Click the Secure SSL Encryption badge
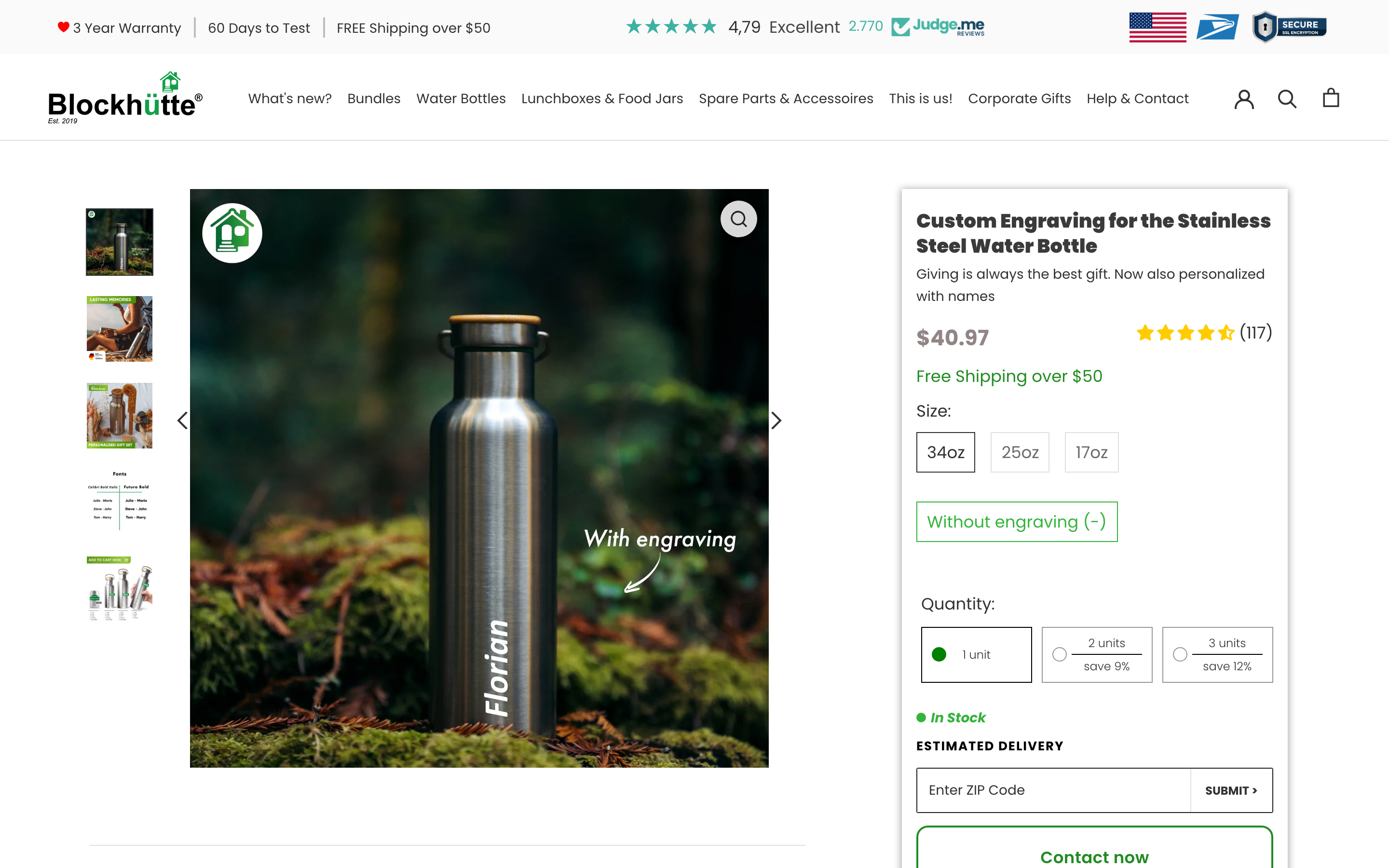Image resolution: width=1389 pixels, height=868 pixels. coord(1289,27)
